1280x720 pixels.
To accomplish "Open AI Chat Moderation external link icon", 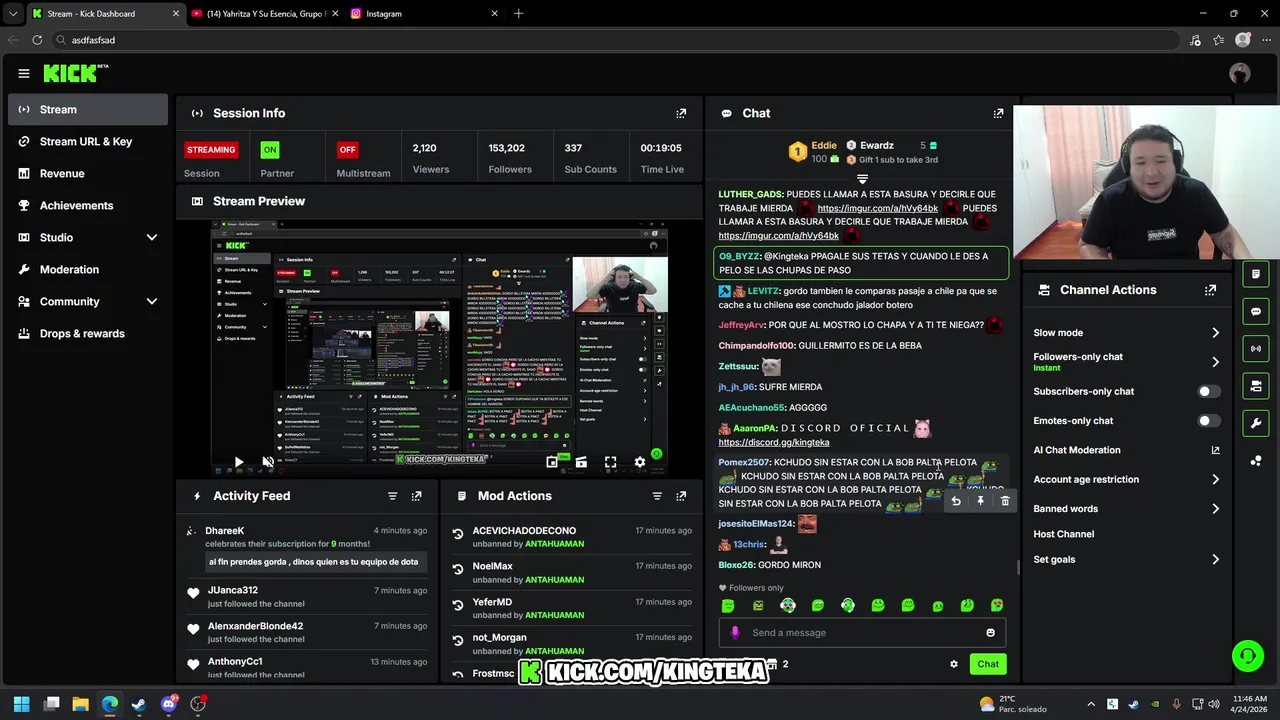I will (1216, 450).
